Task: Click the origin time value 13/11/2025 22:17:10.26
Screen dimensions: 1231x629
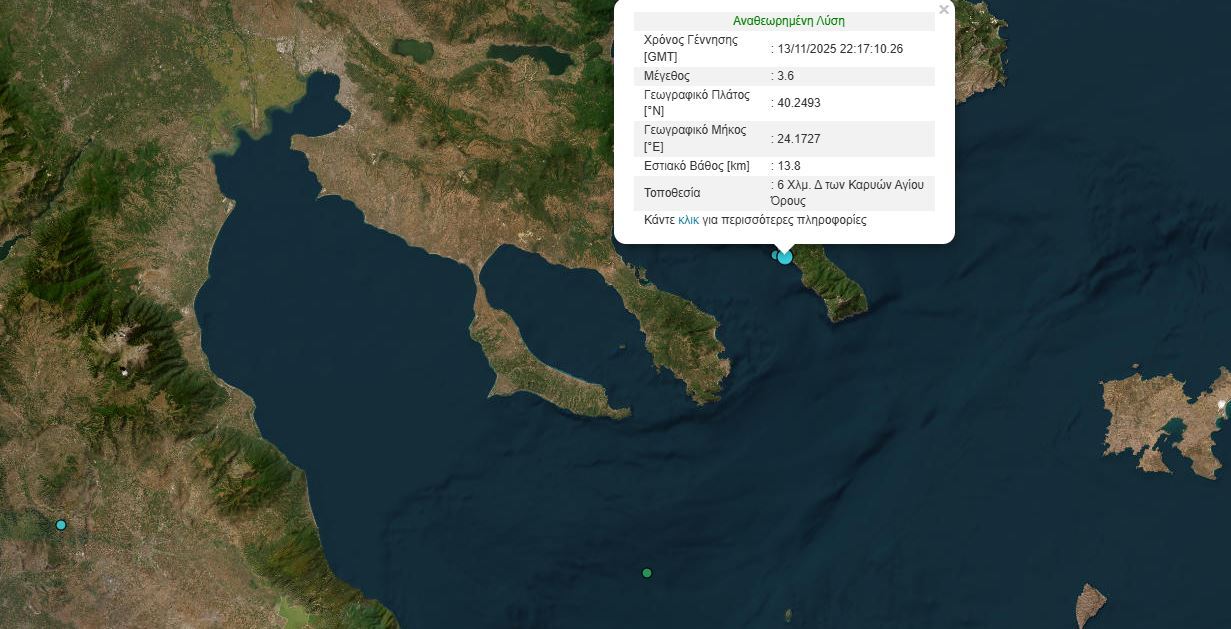Action: (x=840, y=48)
